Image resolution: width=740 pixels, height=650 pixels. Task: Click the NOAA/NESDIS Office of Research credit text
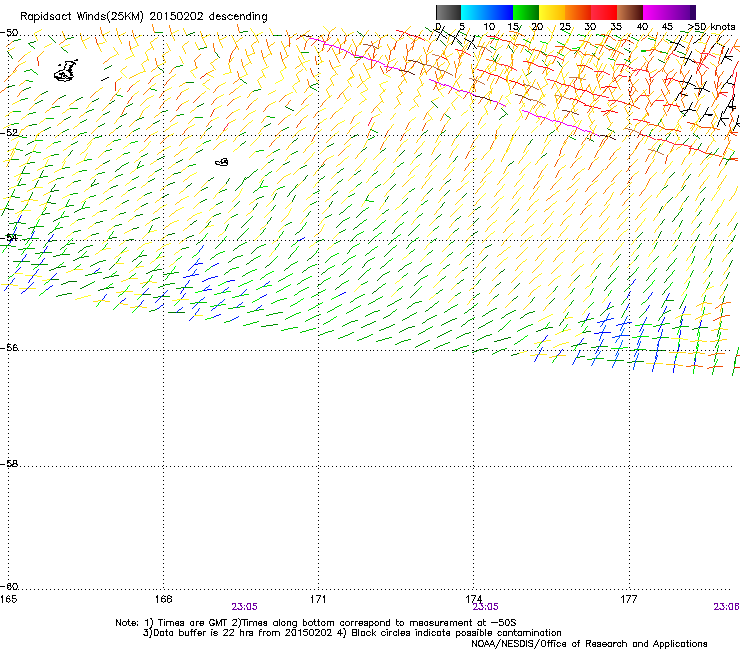point(589,644)
